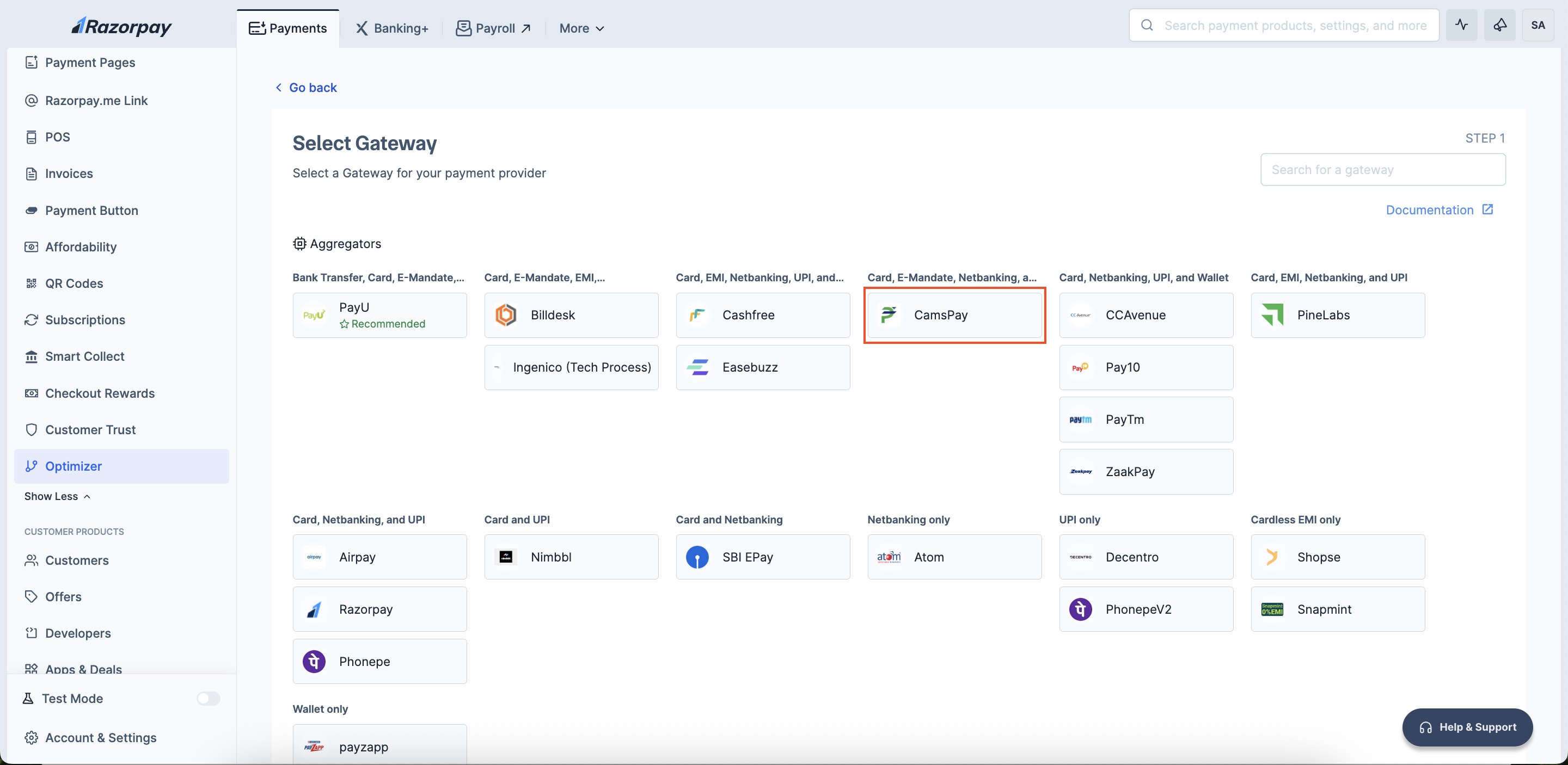Image resolution: width=1568 pixels, height=765 pixels.
Task: Click the Easebuzz logo icon
Action: click(697, 367)
